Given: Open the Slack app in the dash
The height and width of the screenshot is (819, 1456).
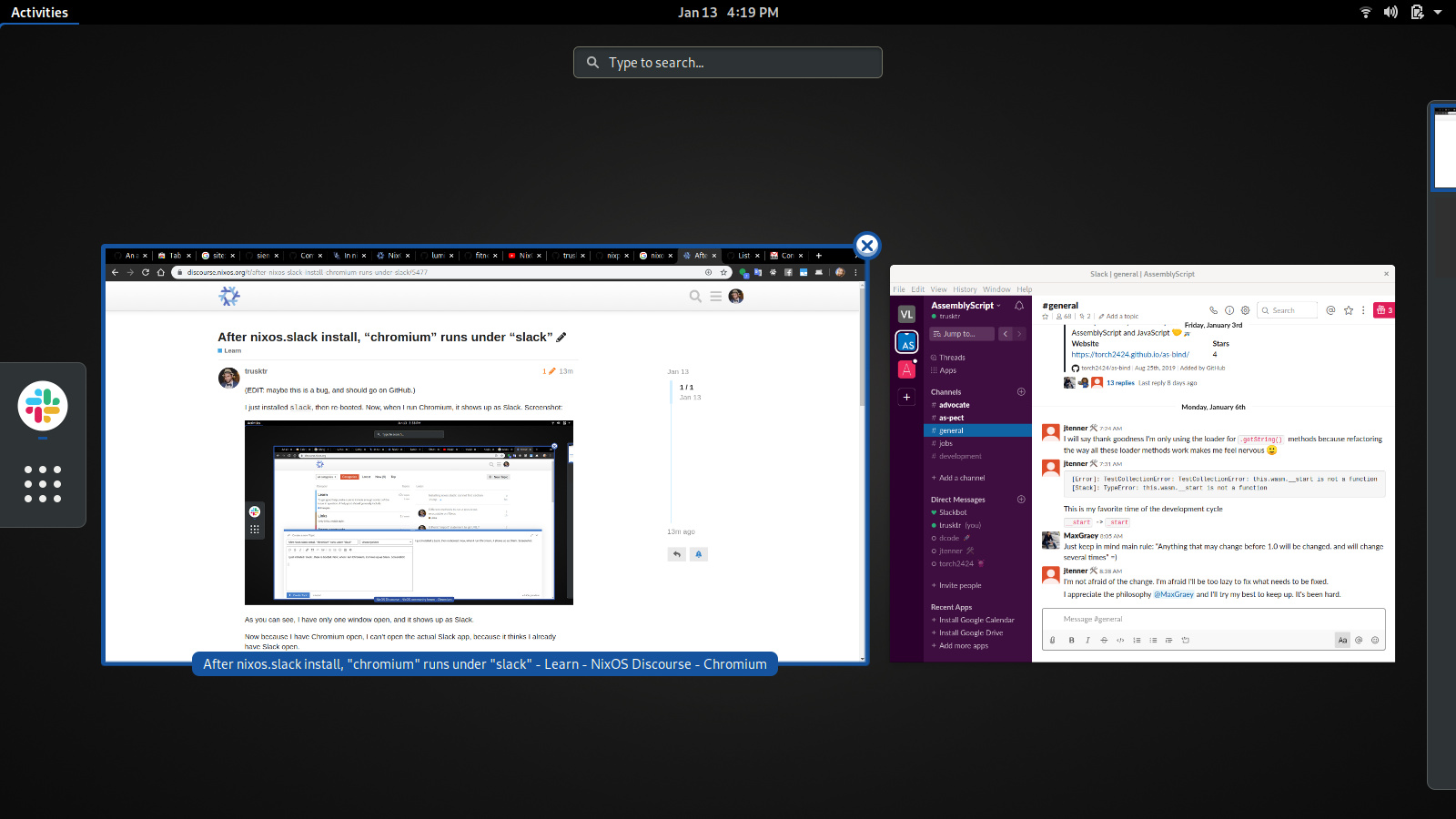Looking at the screenshot, I should pyautogui.click(x=43, y=406).
